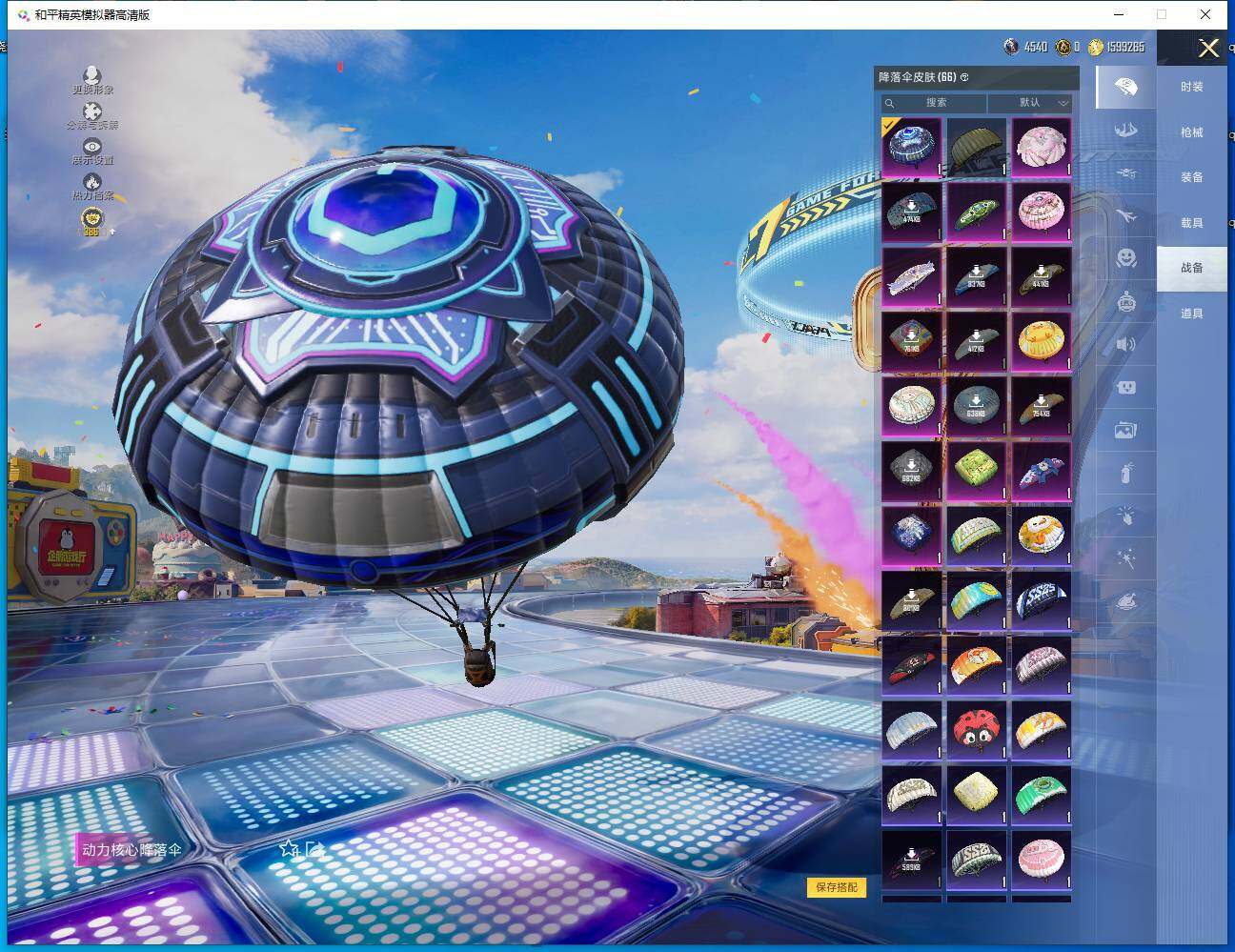Select the orange-white parachute in ladybug's column
The image size is (1235, 952).
tap(977, 665)
